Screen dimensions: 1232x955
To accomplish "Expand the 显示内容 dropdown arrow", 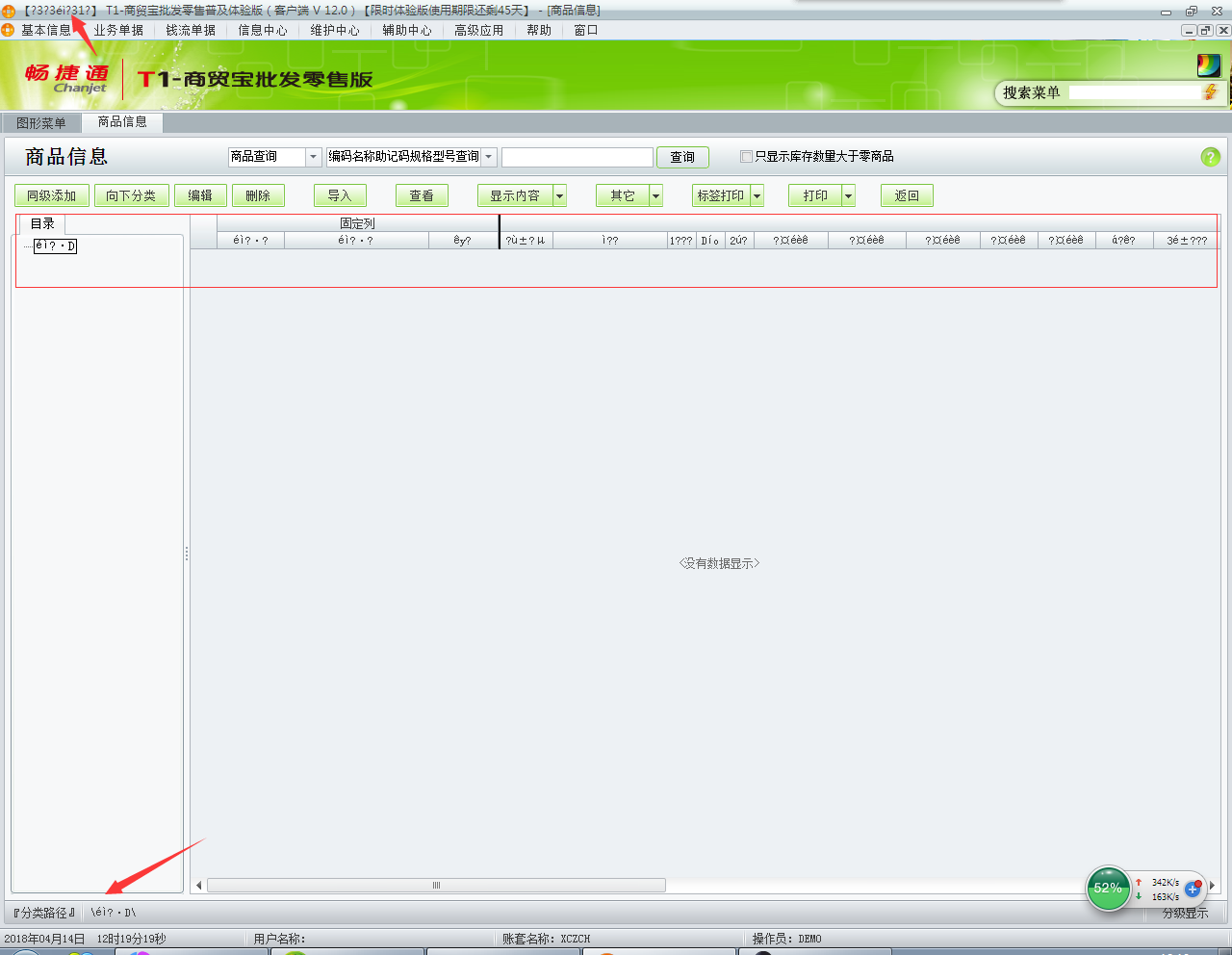I will pyautogui.click(x=560, y=195).
